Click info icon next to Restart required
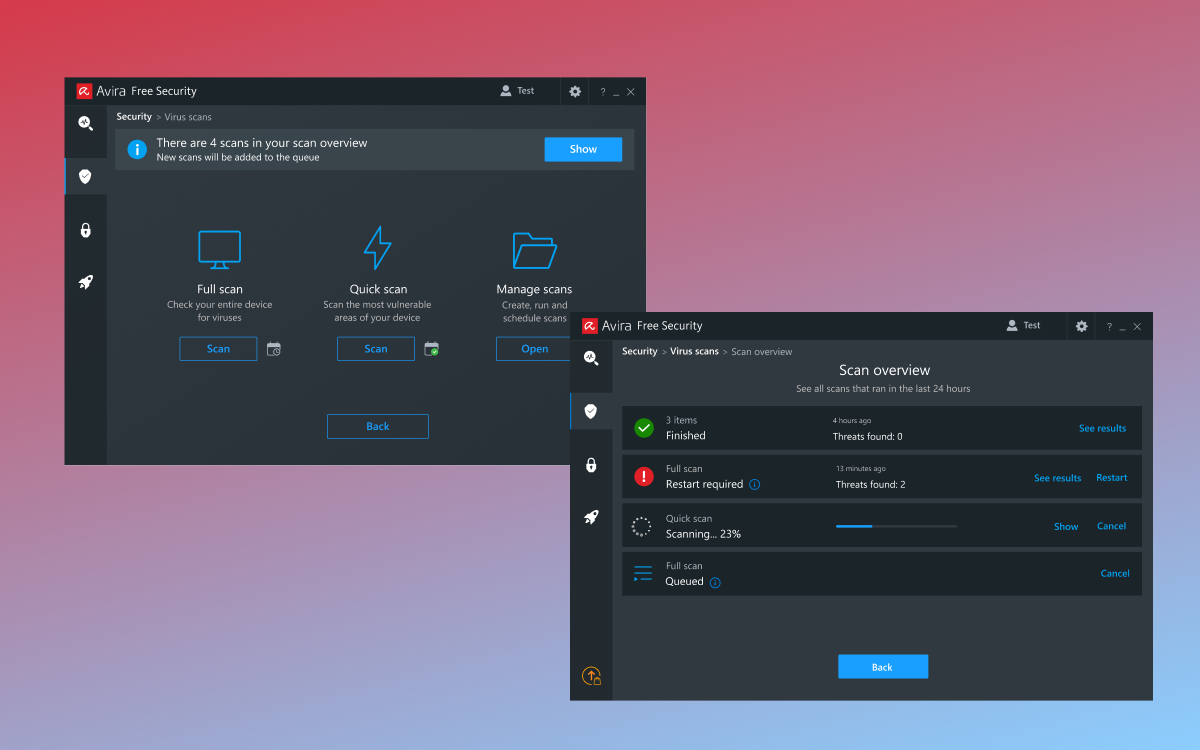 [754, 485]
